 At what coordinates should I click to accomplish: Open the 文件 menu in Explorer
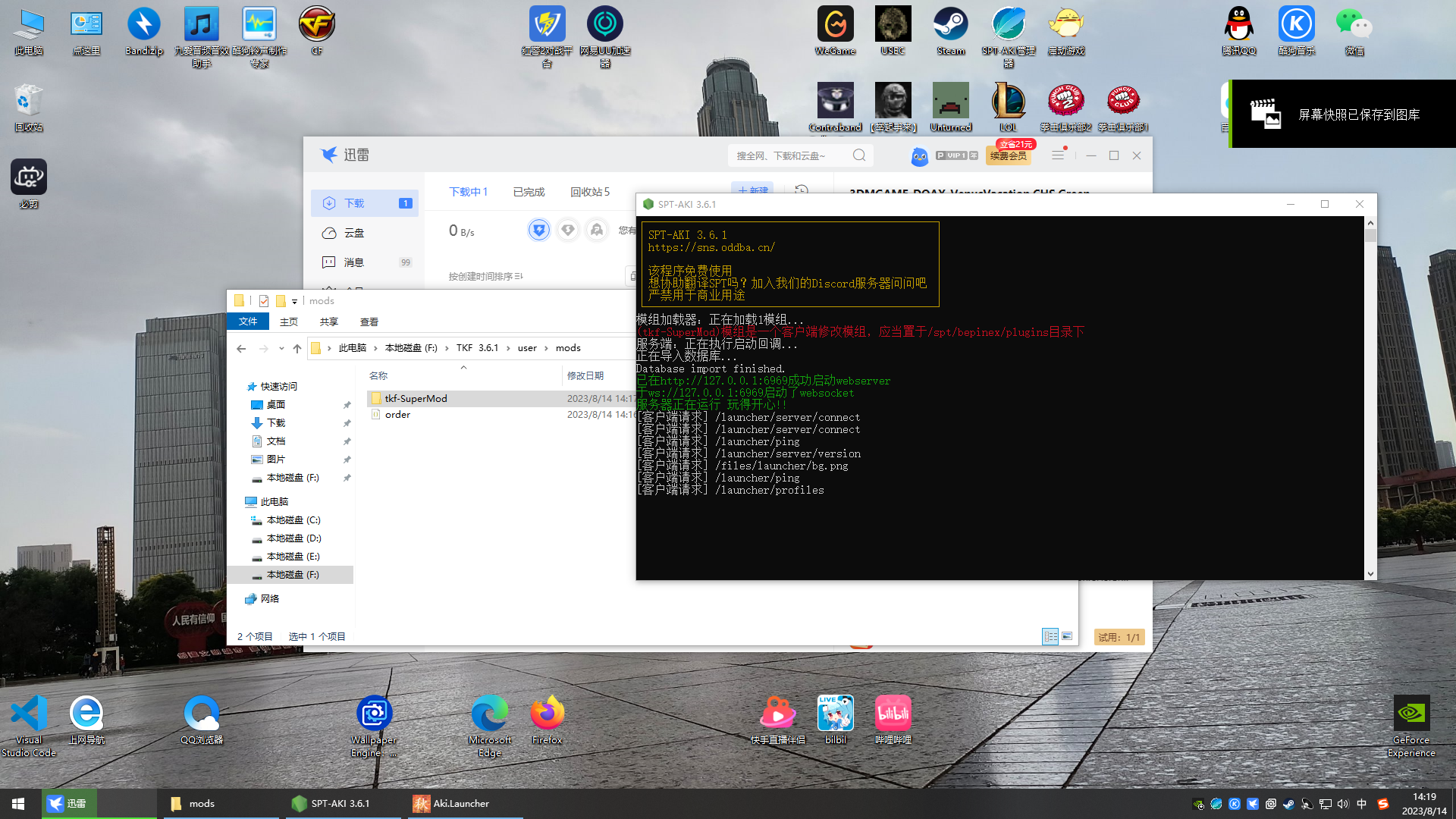point(248,322)
